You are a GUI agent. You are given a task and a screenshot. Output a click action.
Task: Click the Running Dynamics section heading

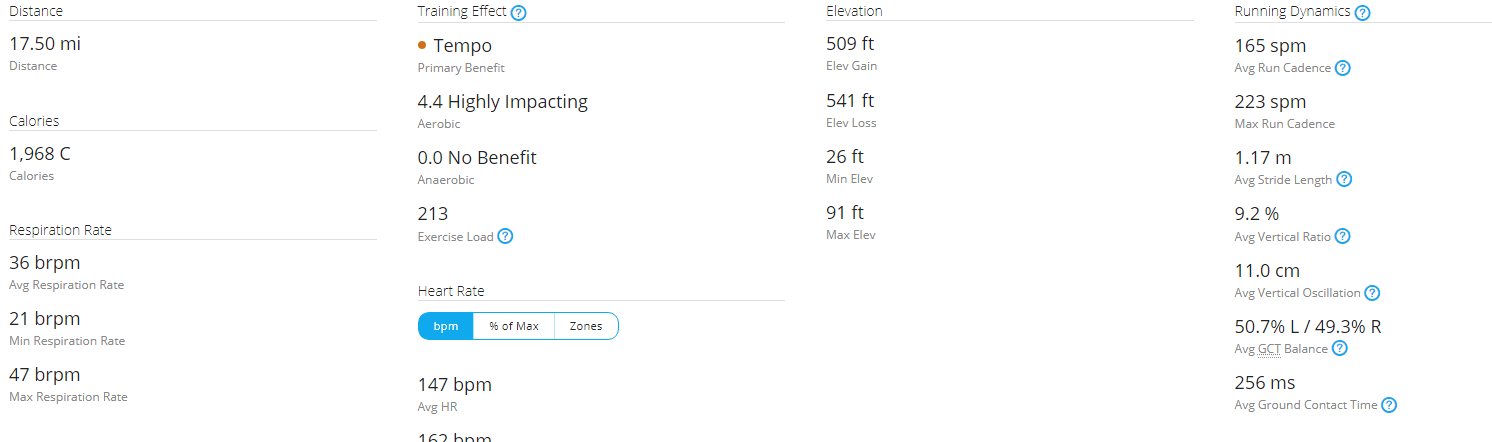(1293, 12)
